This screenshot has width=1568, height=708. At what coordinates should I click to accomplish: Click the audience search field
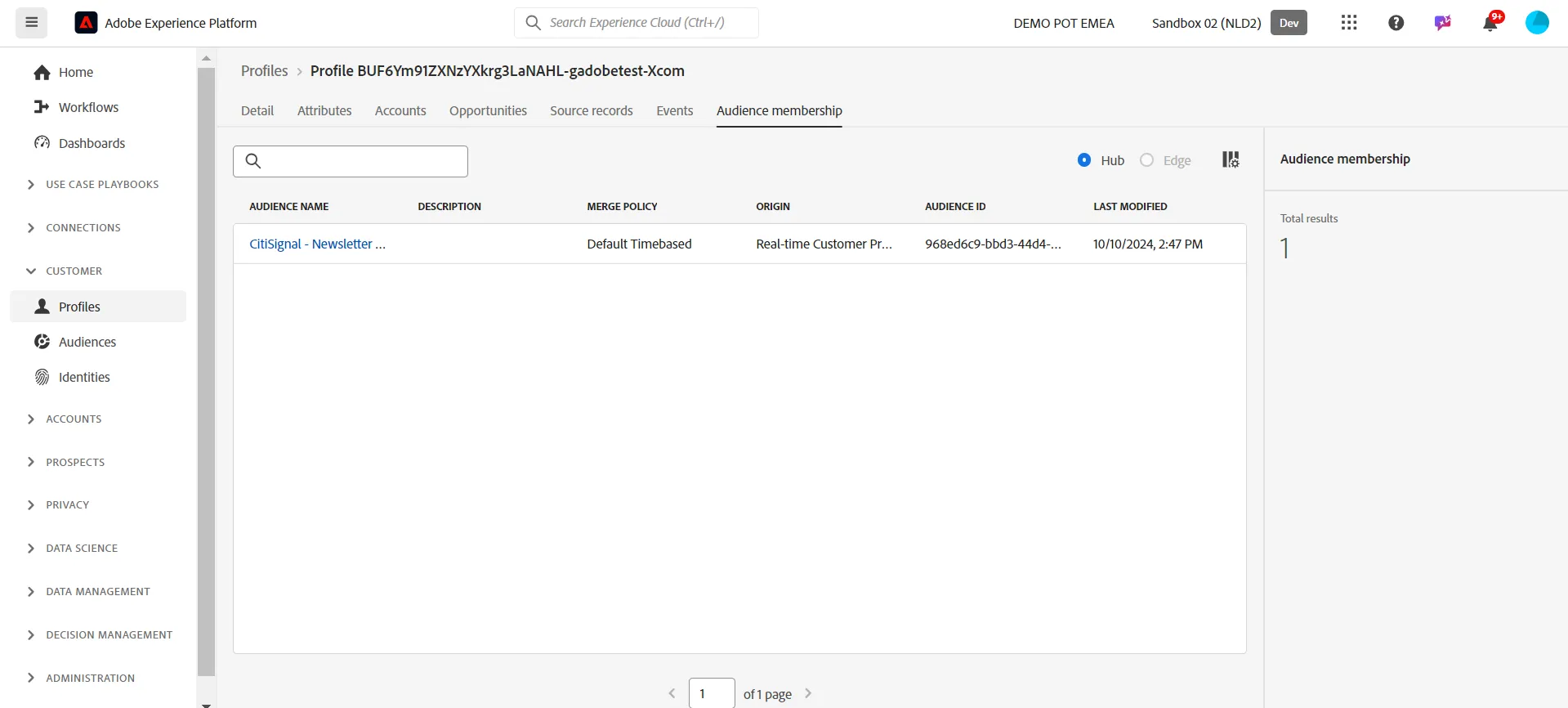(351, 161)
